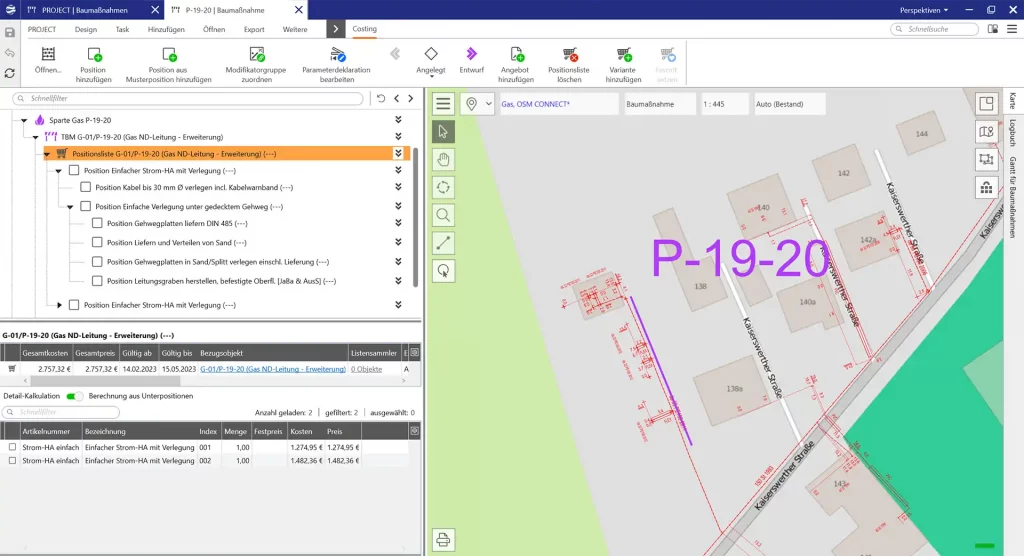Select the arrow pointer tool on map
This screenshot has height=556, width=1024.
444,131
